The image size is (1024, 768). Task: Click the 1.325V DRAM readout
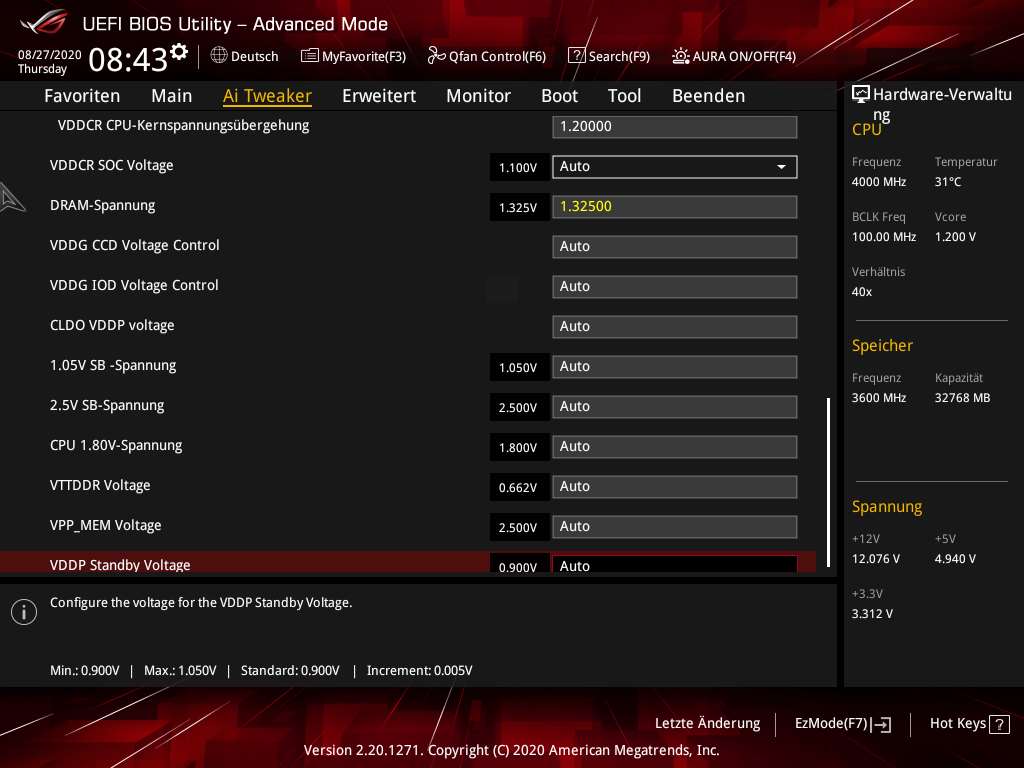point(518,208)
